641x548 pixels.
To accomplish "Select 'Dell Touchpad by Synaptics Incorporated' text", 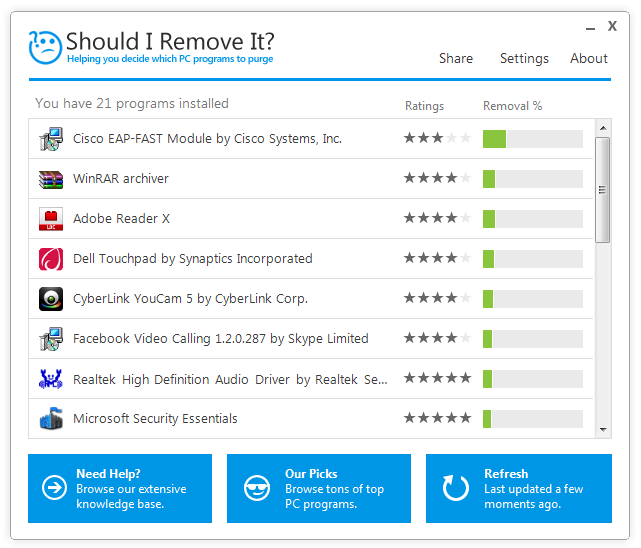I will coord(193,259).
